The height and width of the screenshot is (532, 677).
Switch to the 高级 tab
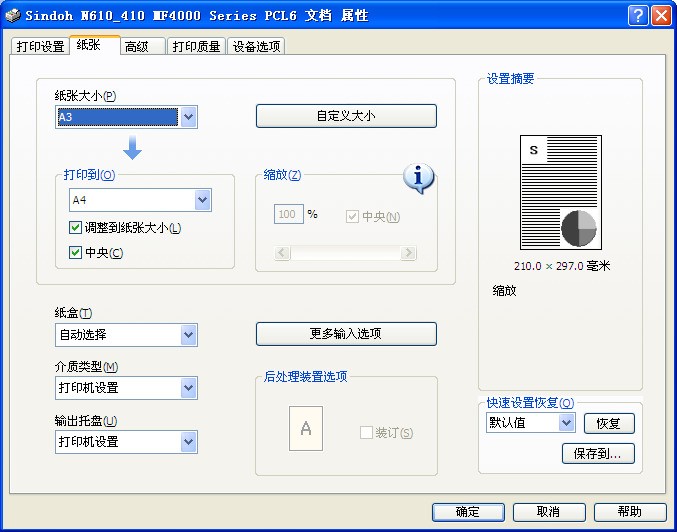click(143, 46)
